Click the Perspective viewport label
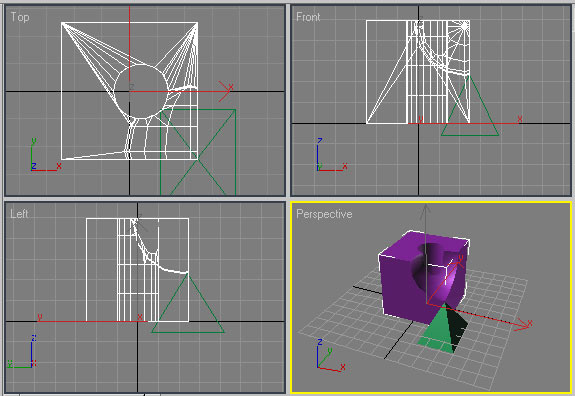 tap(324, 214)
